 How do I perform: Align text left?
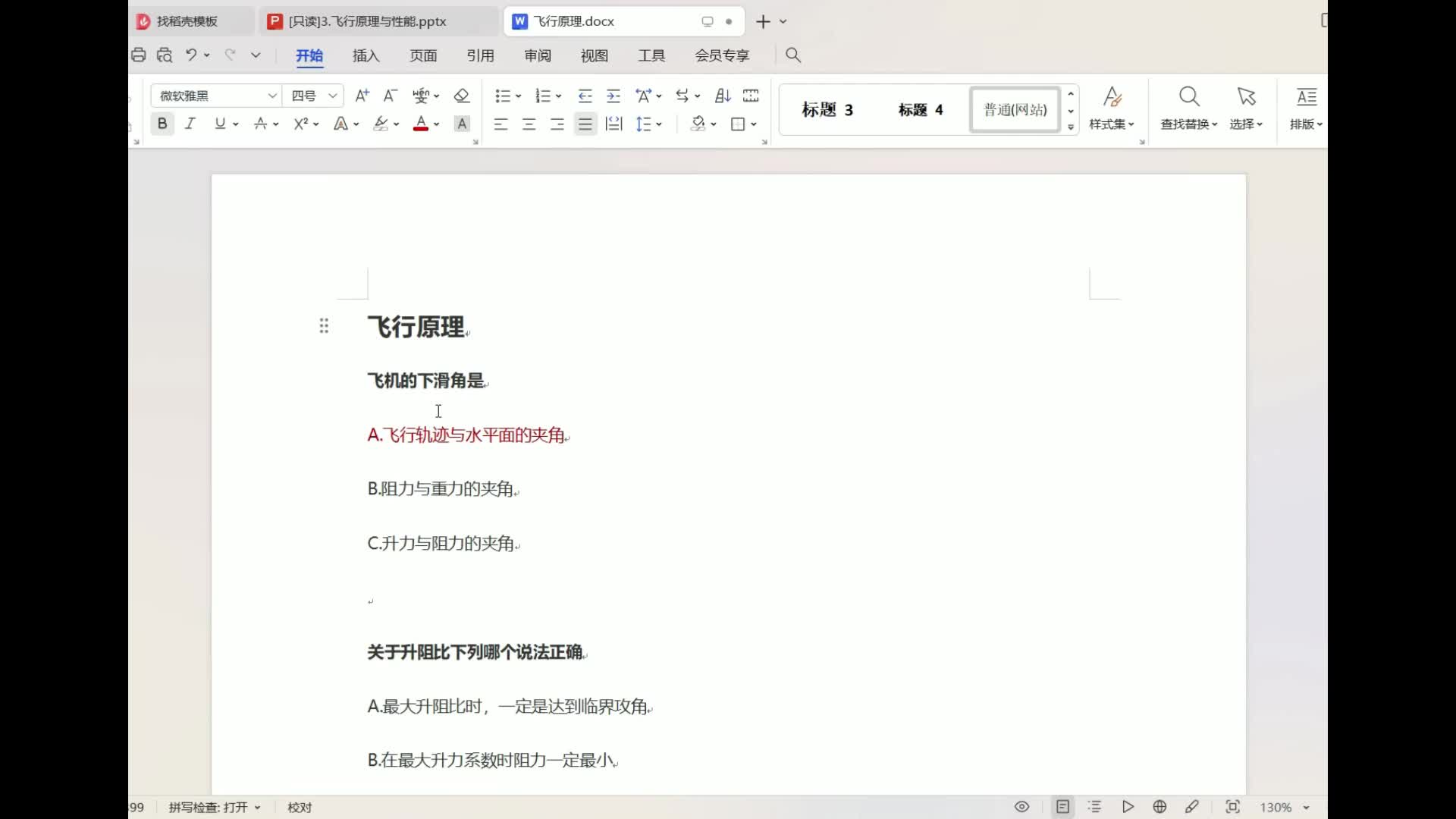coord(500,124)
